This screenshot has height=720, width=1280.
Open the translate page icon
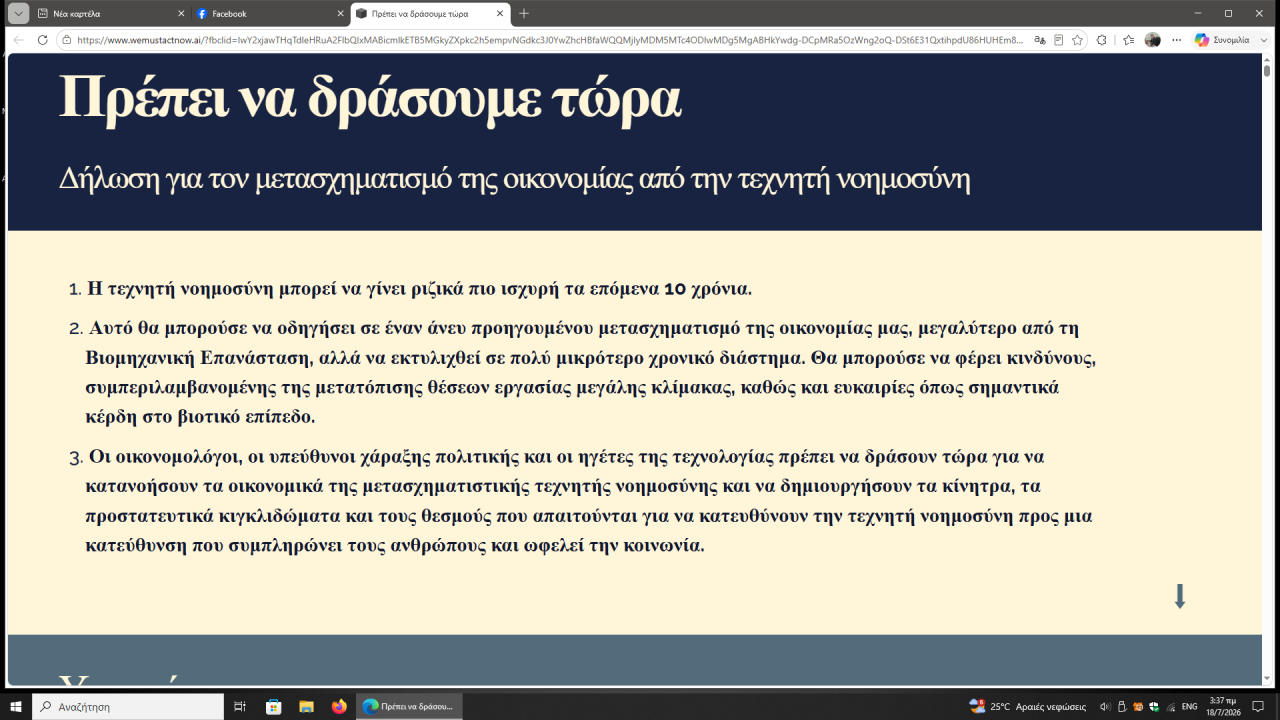coord(1040,40)
